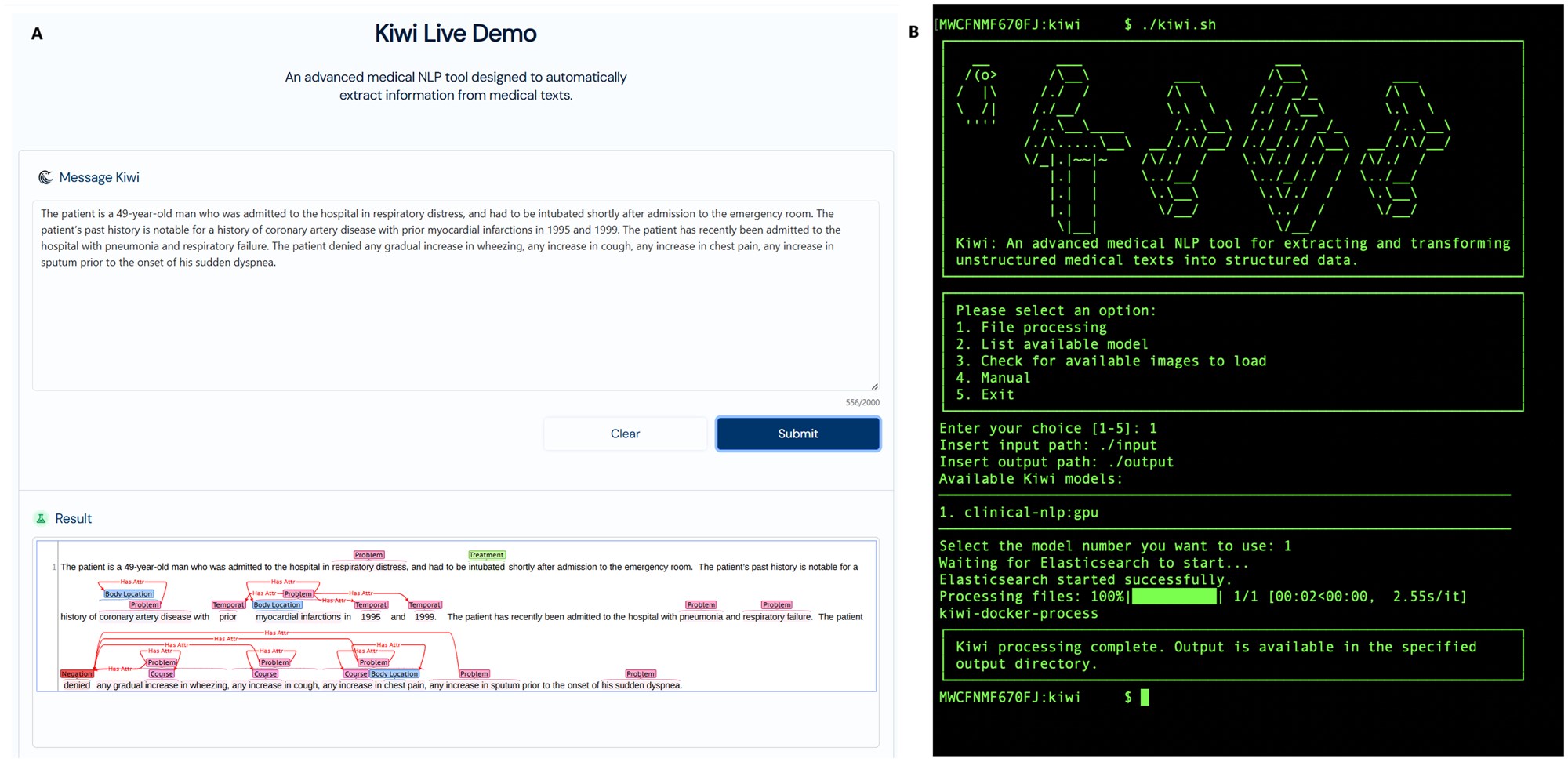This screenshot has width=1568, height=762.
Task: Click '3. Check for available images to load'
Action: tap(1111, 361)
